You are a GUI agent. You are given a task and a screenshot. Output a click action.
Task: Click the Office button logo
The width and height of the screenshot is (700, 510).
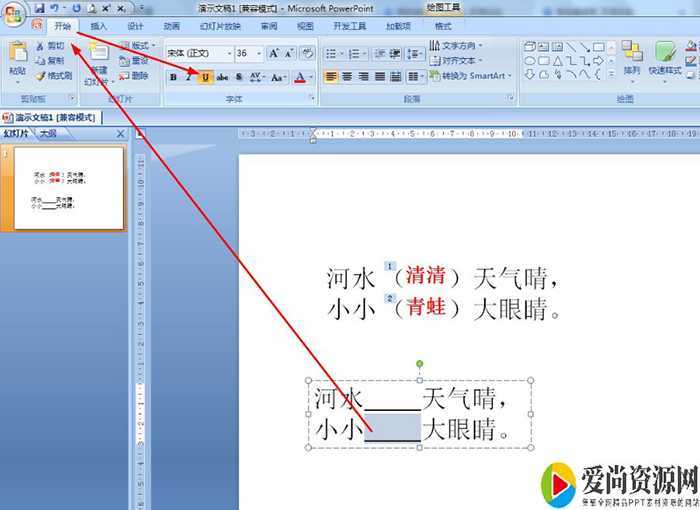[x=13, y=13]
